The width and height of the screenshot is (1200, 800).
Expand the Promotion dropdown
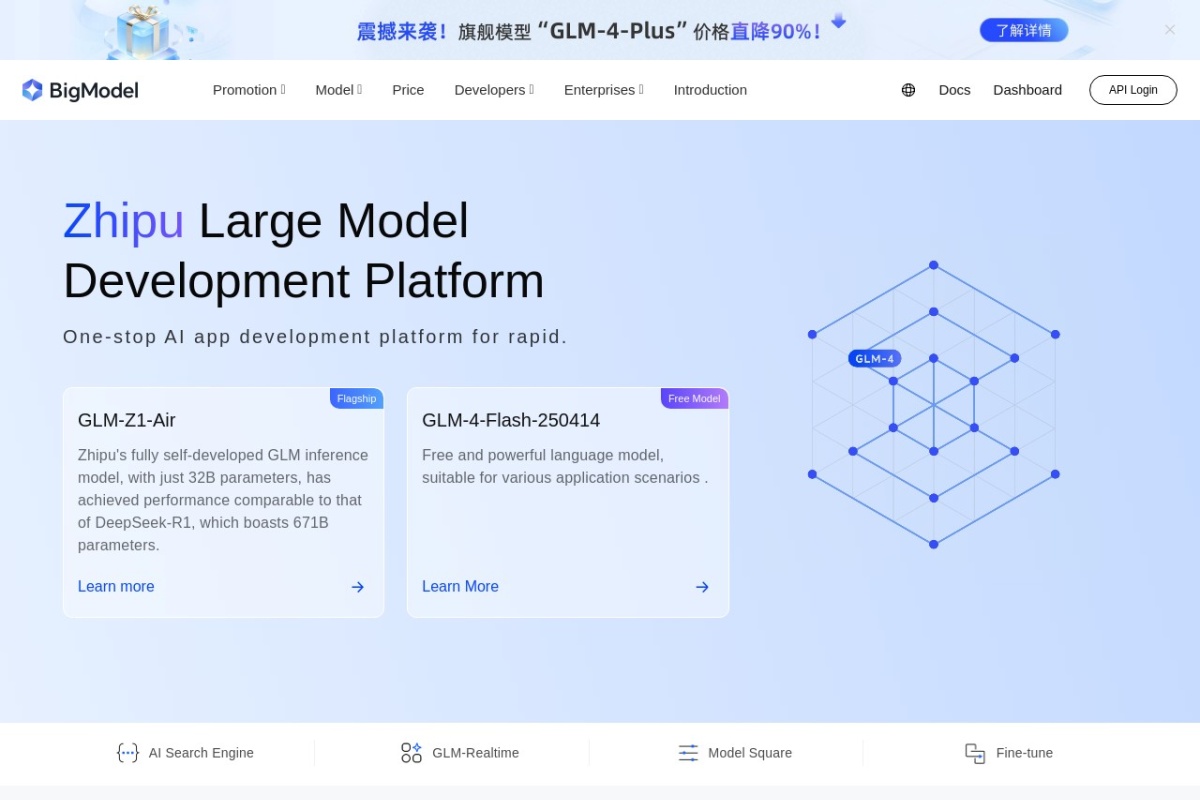click(x=248, y=90)
